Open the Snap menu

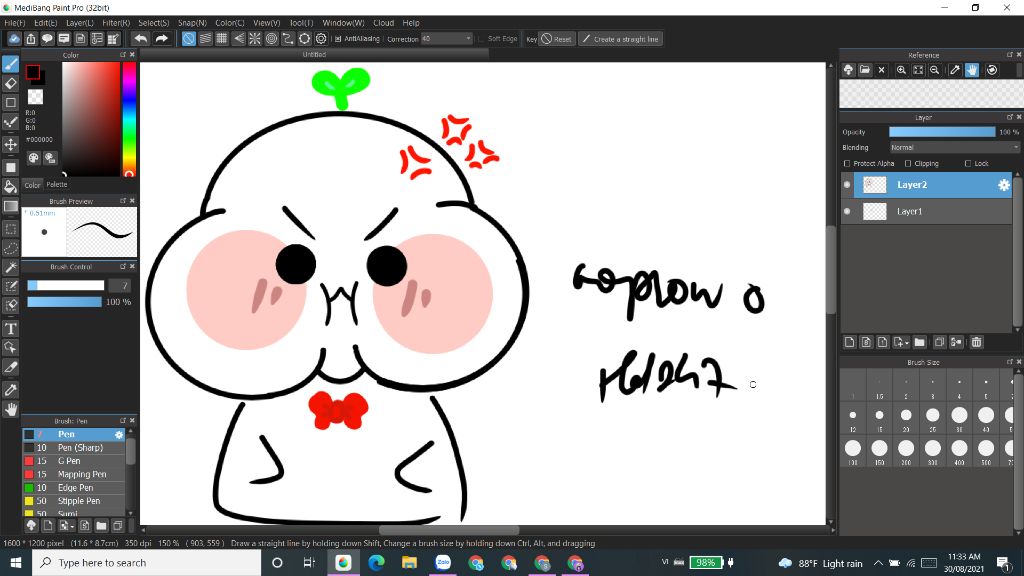[192, 23]
